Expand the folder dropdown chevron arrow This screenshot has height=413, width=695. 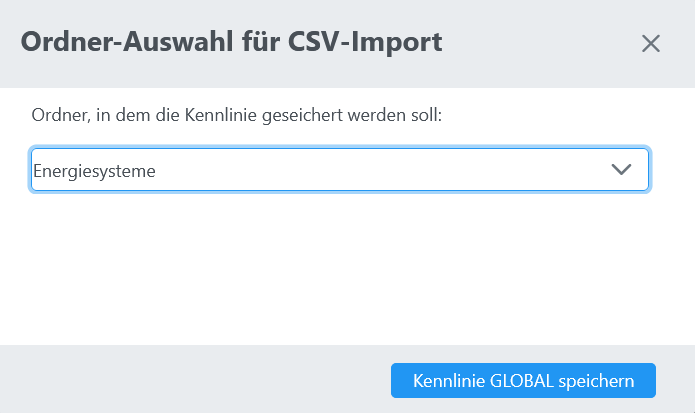coord(621,170)
